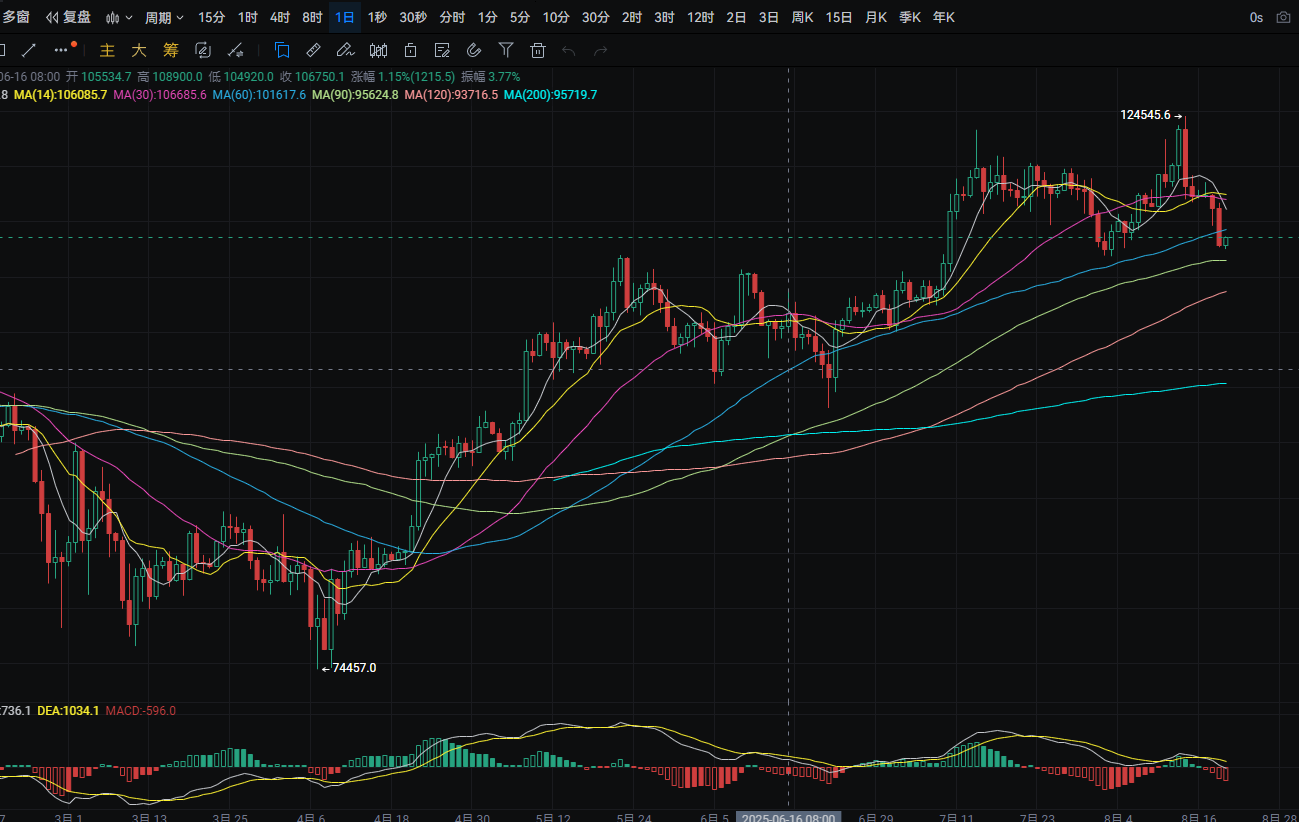The image size is (1299, 822).
Task: Toggle the 筹 chip distribution button
Action: [171, 50]
